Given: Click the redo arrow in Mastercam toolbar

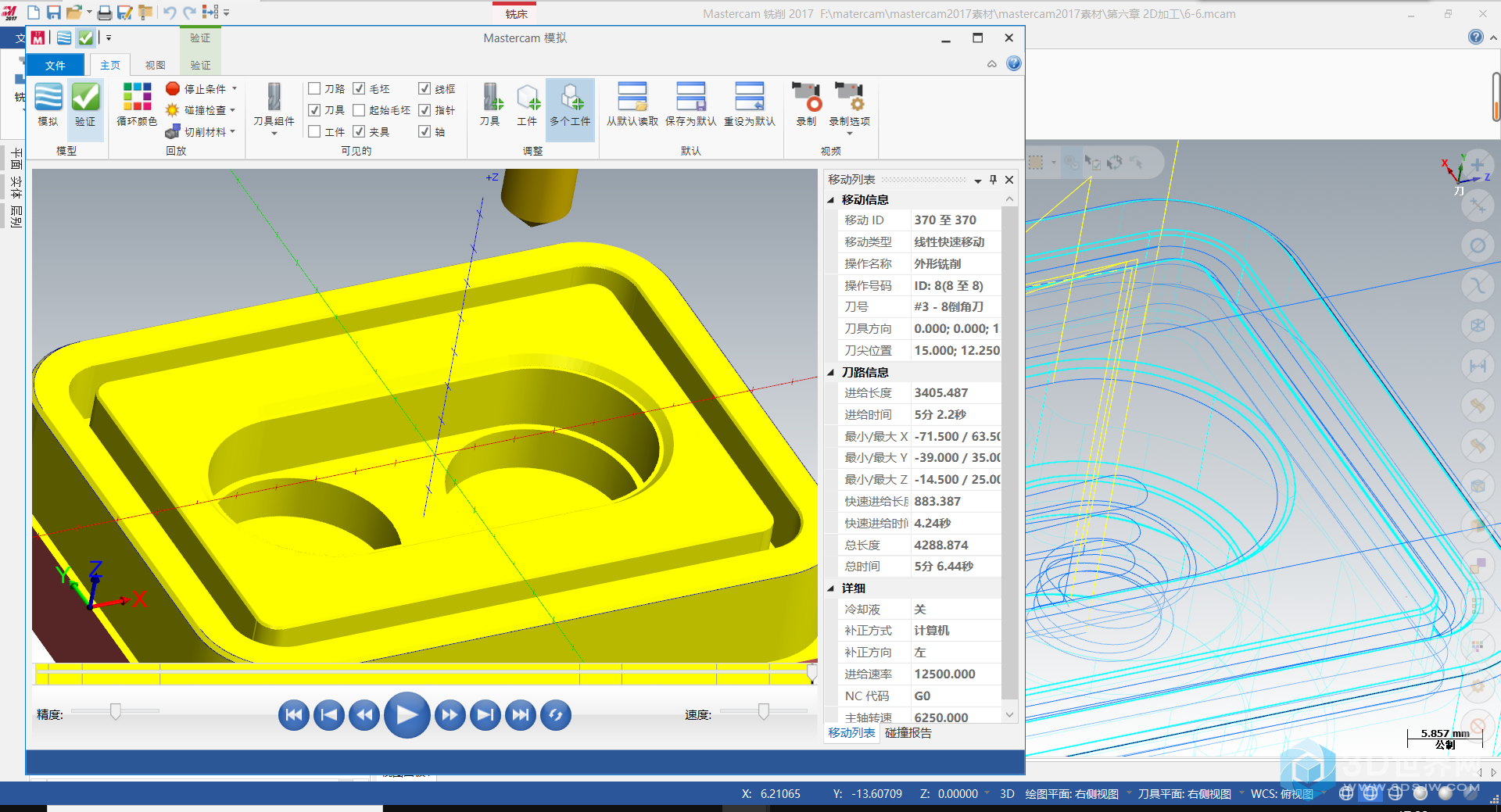Looking at the screenshot, I should pos(189,13).
